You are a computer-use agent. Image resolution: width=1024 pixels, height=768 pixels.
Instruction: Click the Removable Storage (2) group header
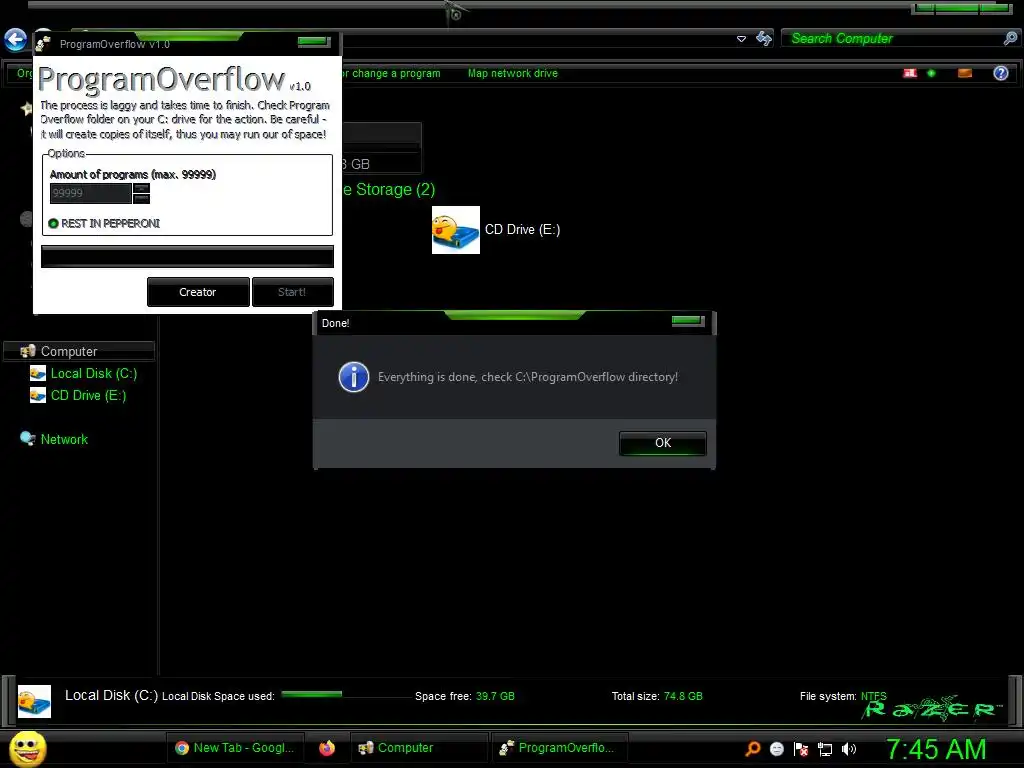[x=389, y=189]
